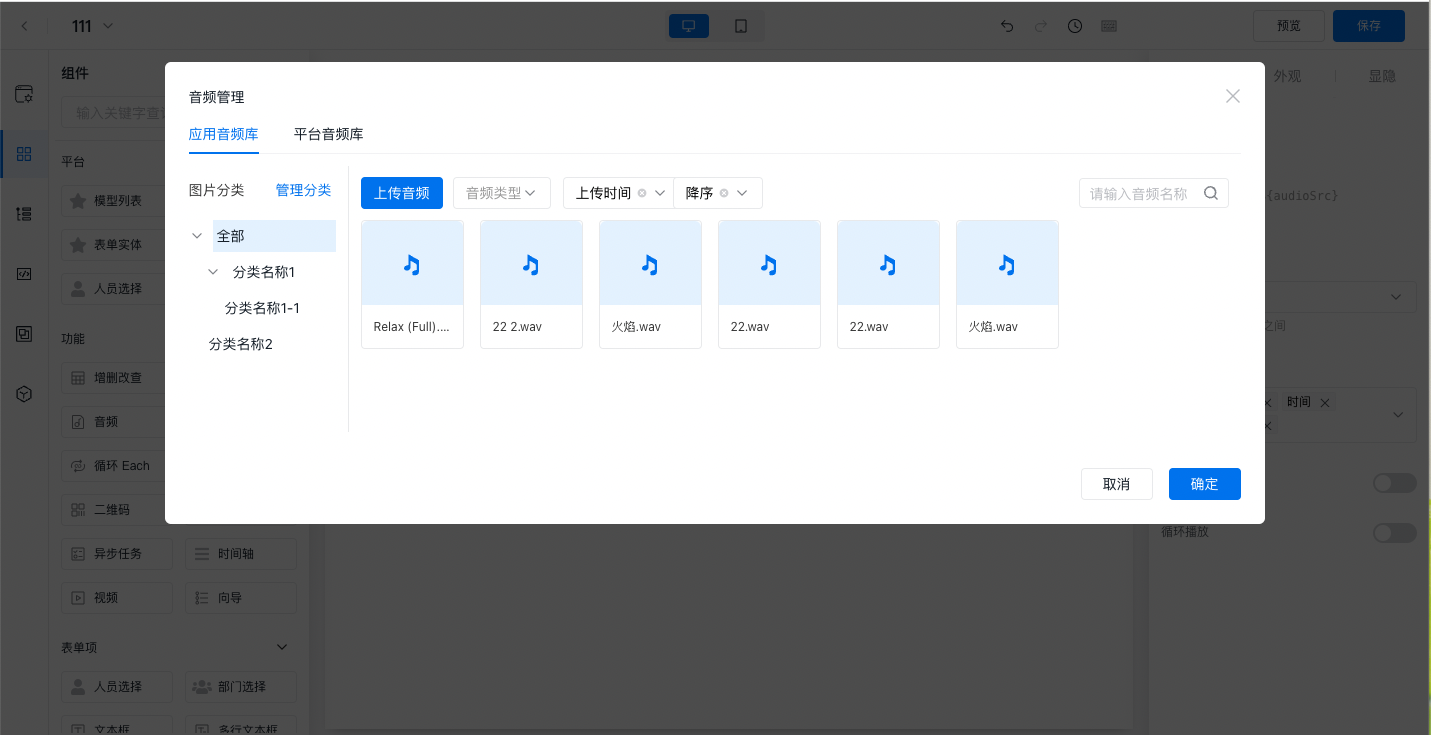
Task: Click the 上传音频 upload button
Action: coord(401,193)
